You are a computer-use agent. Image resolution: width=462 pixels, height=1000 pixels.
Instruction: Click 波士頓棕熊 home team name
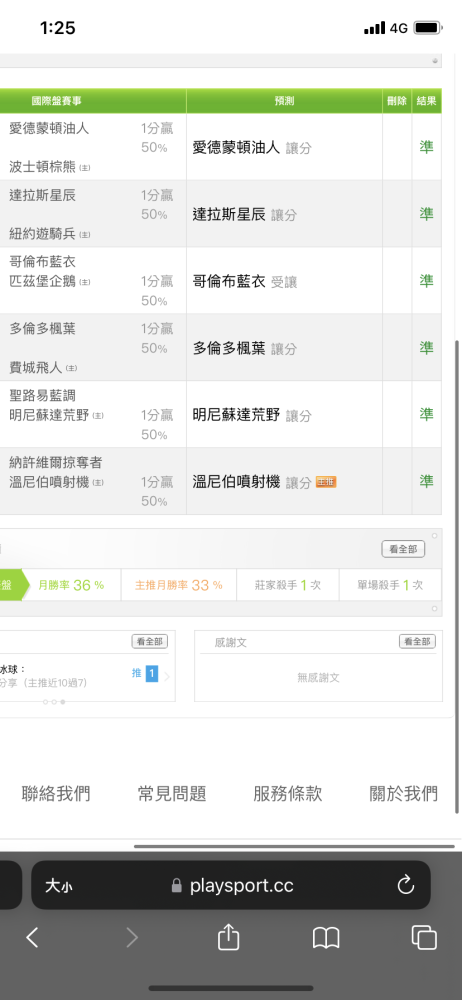pyautogui.click(x=42, y=167)
